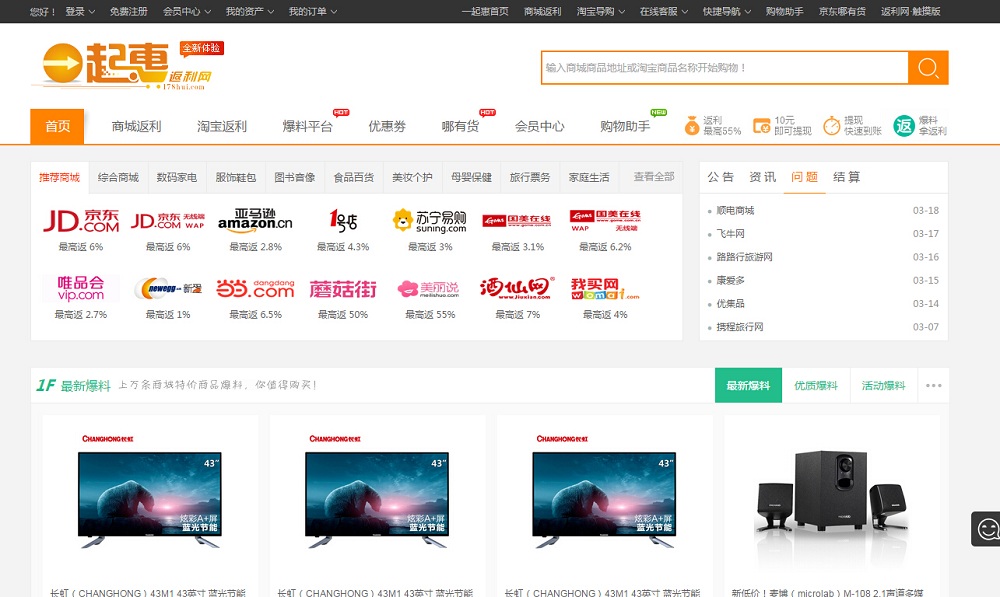
Task: Open the 蘑菇街 store logo
Action: [x=343, y=289]
